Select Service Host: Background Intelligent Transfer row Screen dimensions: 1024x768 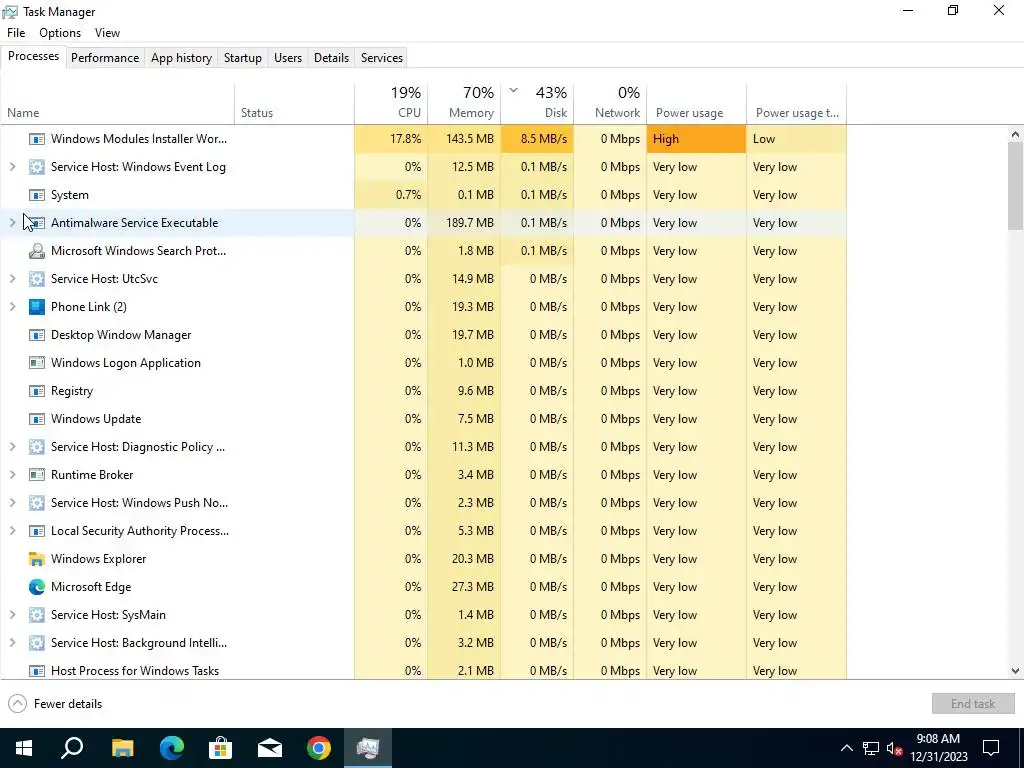click(424, 643)
